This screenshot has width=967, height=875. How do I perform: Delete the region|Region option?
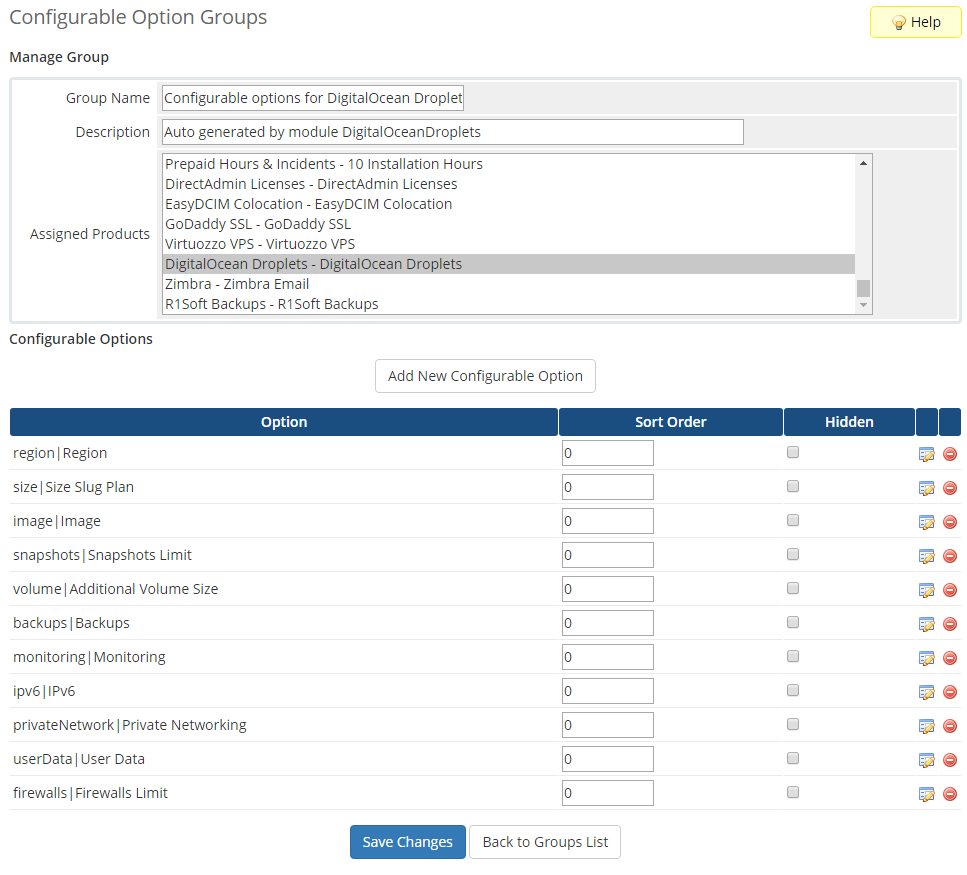(950, 454)
